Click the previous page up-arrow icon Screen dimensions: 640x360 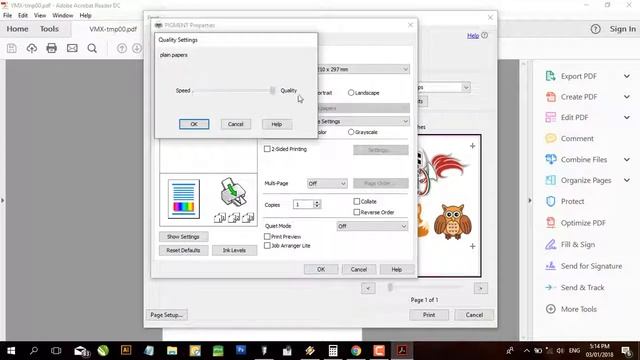tap(122, 48)
